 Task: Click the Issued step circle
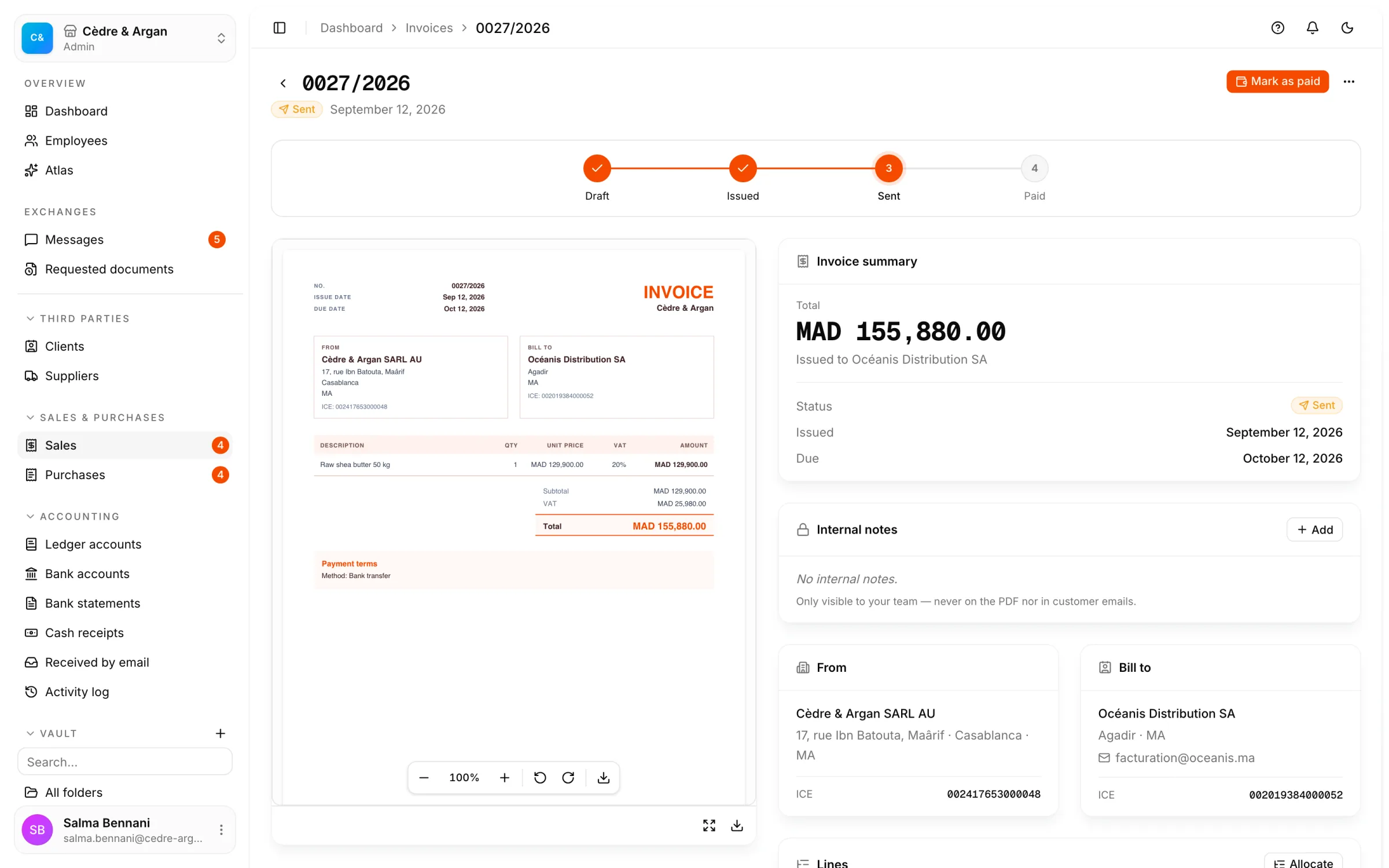pyautogui.click(x=743, y=168)
